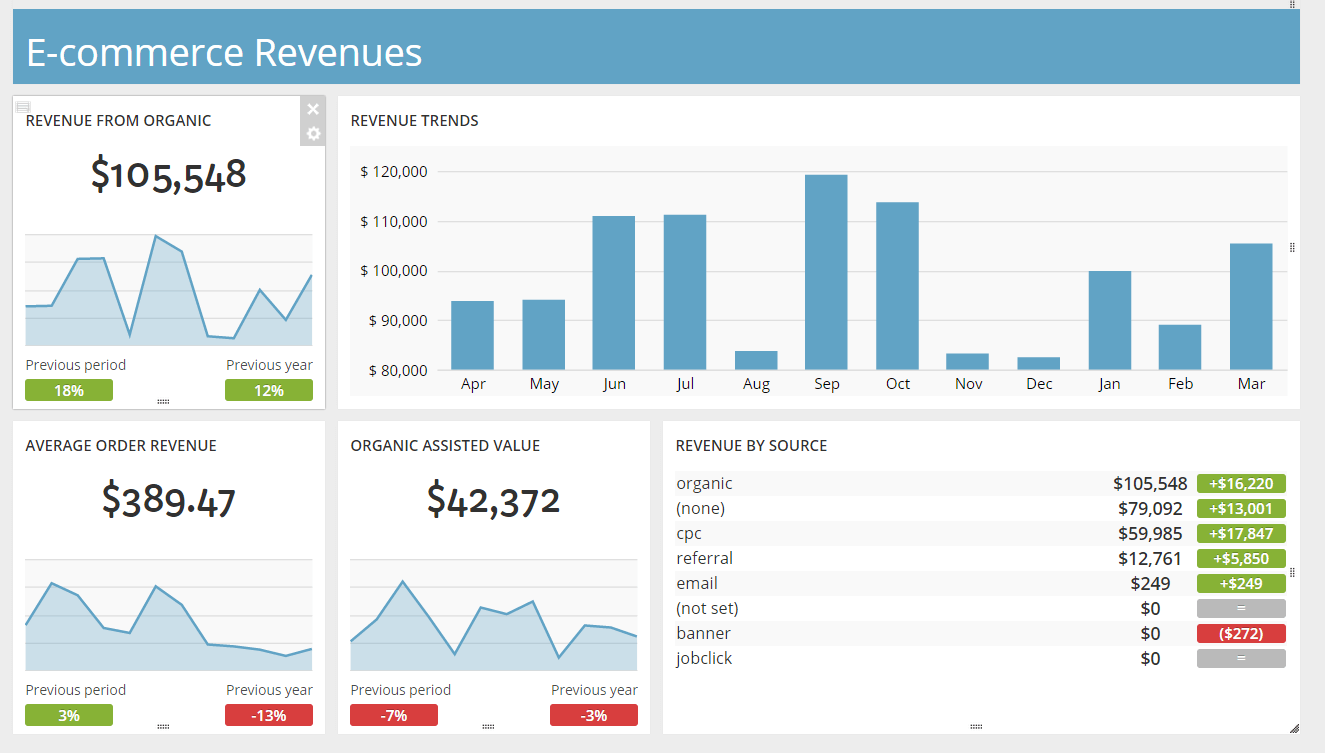Image resolution: width=1325 pixels, height=753 pixels.
Task: Open settings gear on Revenue From Organic widget
Action: 313,133
